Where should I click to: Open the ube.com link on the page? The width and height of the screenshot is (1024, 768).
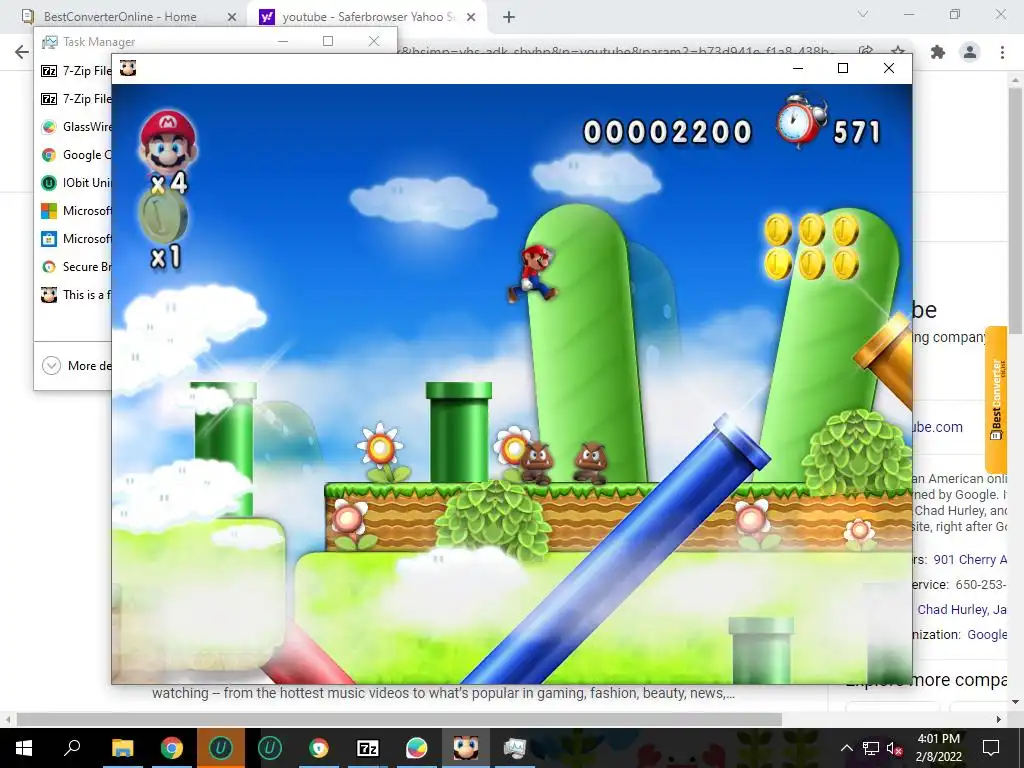point(936,427)
